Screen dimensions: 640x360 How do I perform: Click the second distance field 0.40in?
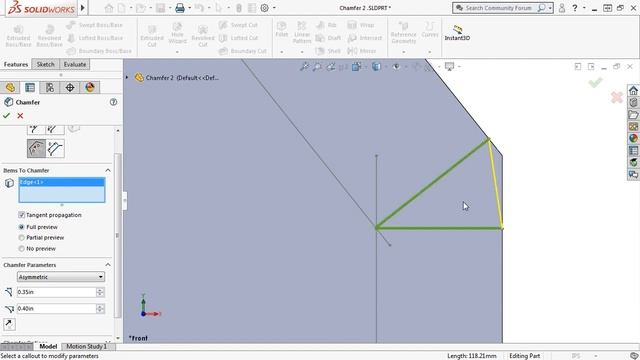click(x=56, y=309)
